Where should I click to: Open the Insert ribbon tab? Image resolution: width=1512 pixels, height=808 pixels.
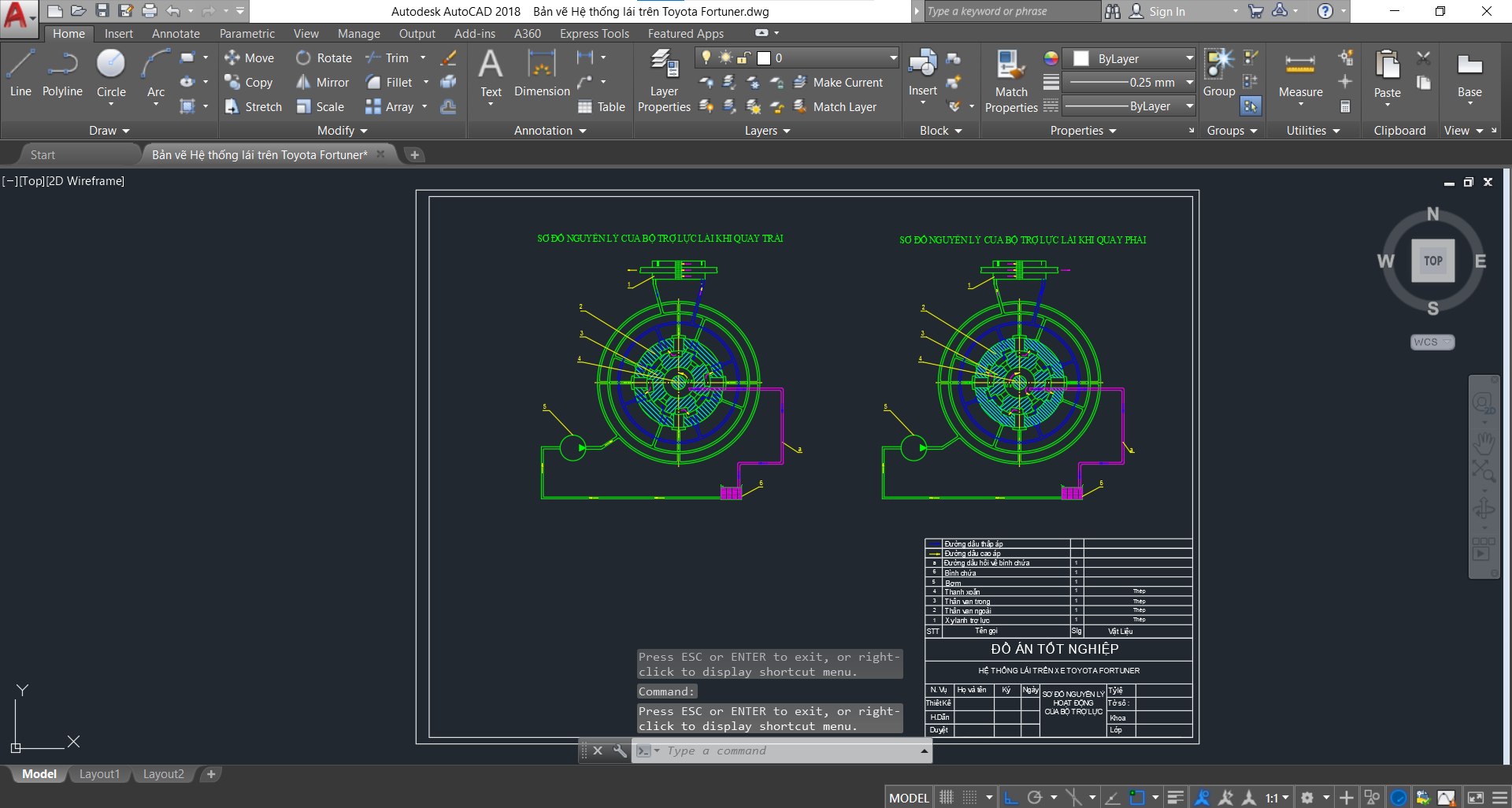(119, 33)
